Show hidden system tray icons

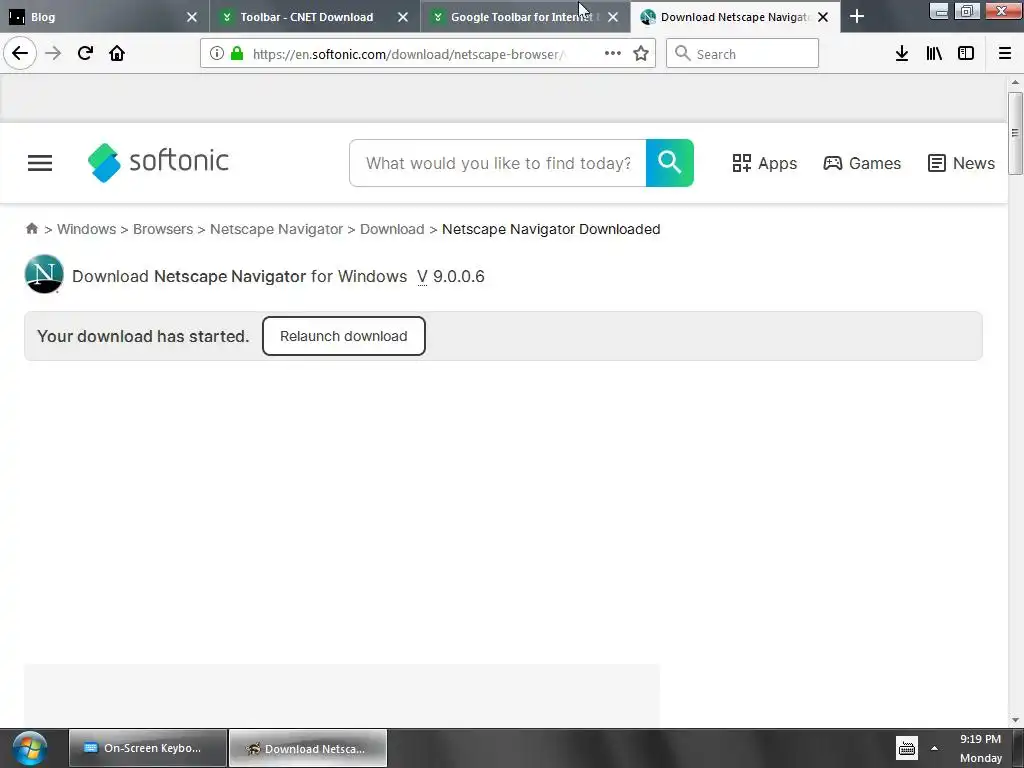(935, 748)
